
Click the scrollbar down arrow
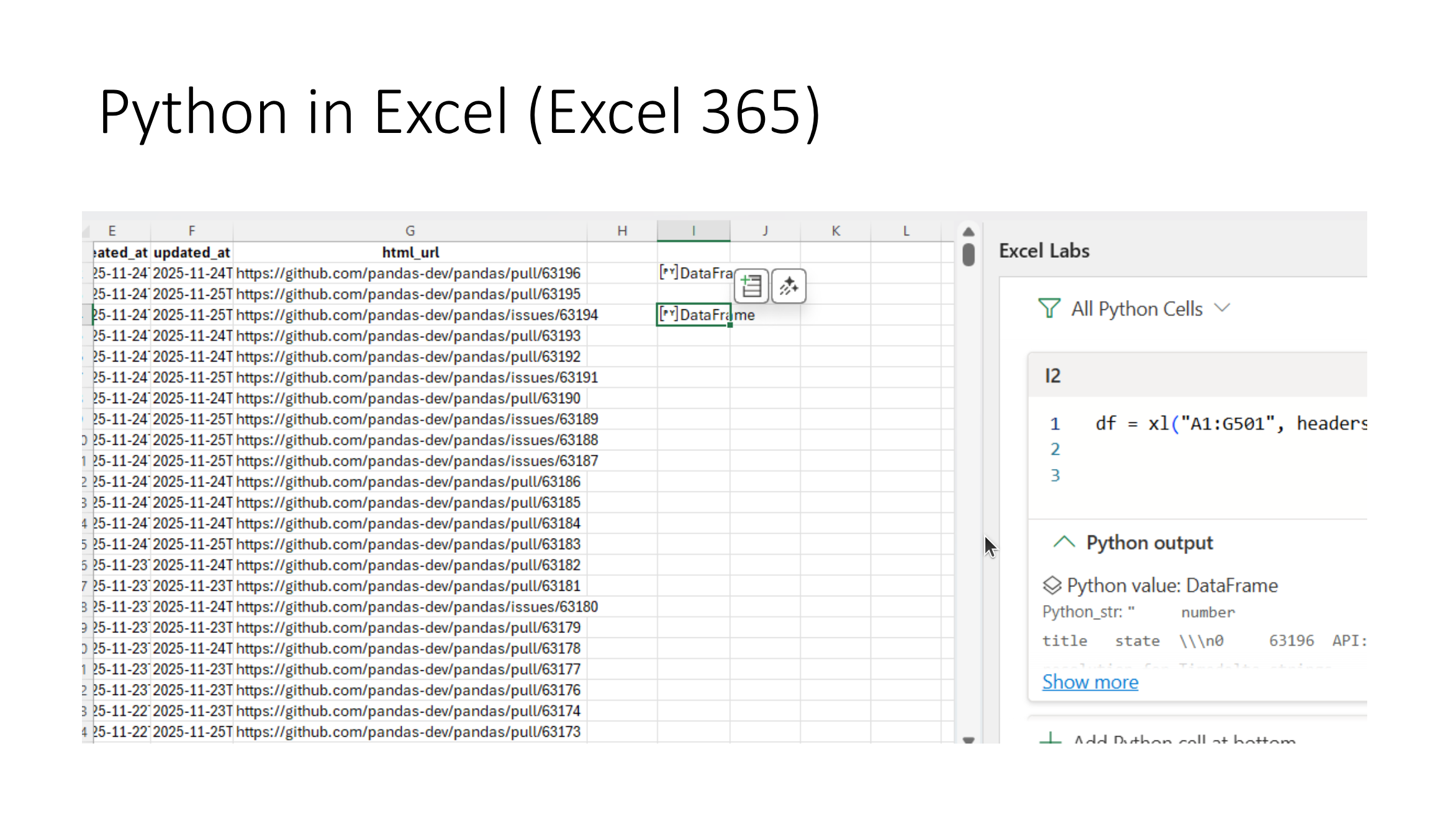(x=969, y=739)
